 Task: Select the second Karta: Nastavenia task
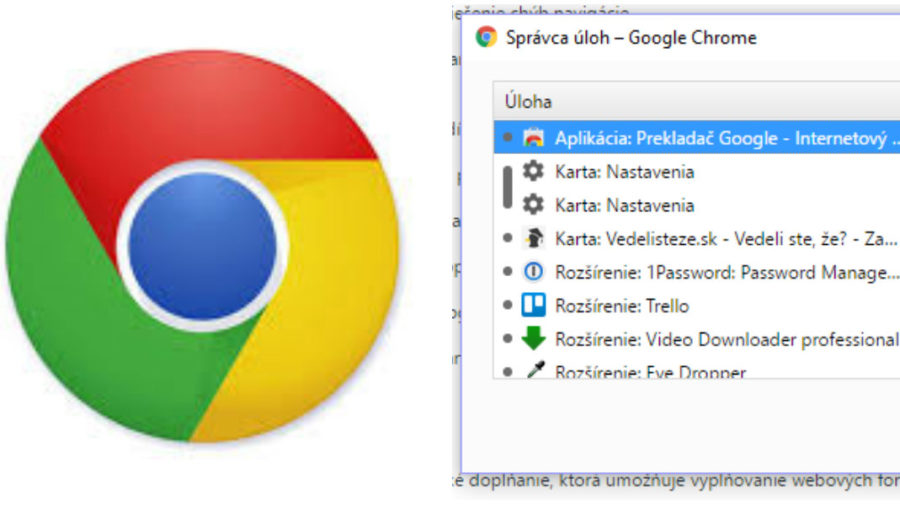(624, 205)
